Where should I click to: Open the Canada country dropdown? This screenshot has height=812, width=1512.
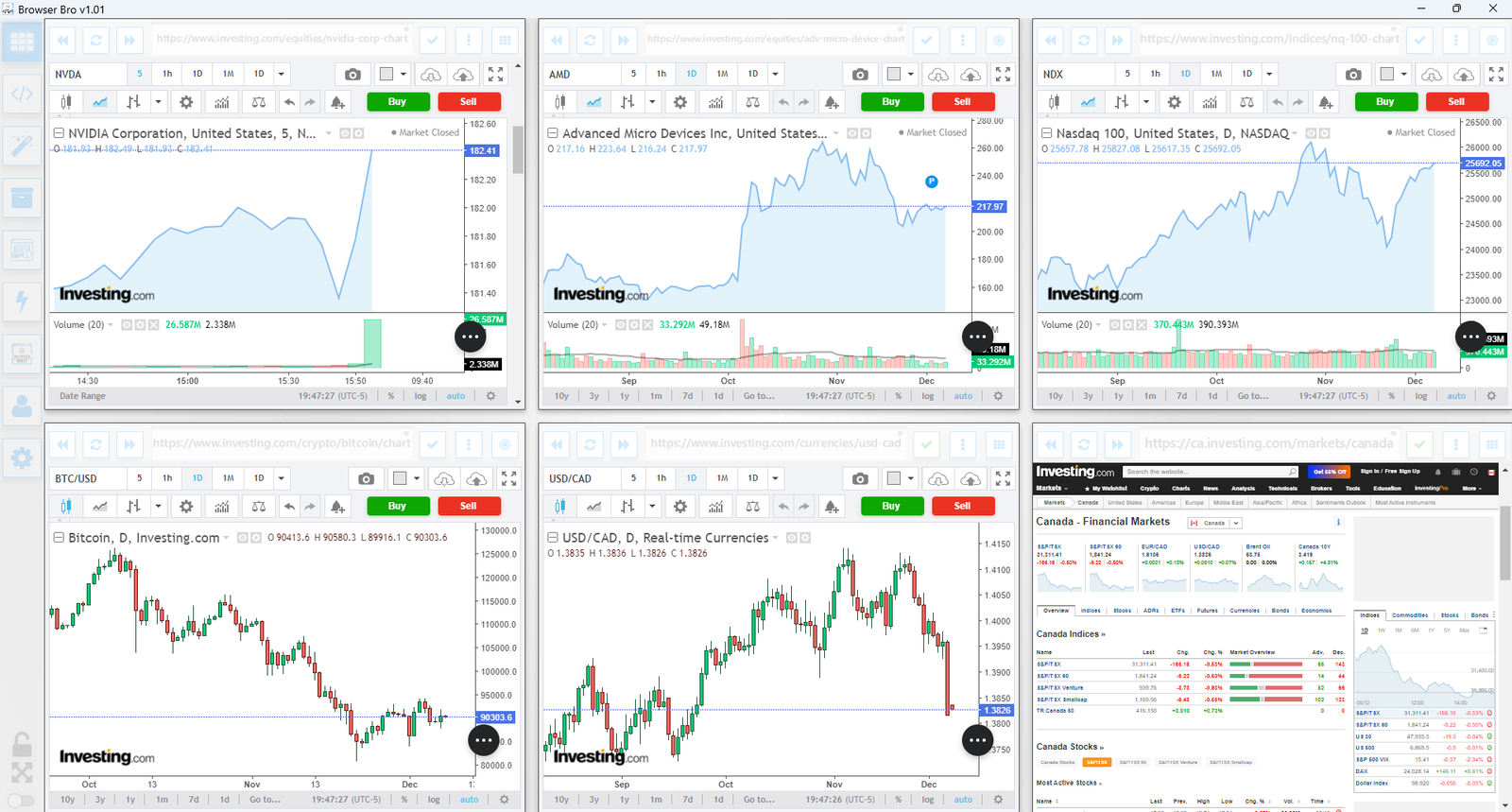(x=1215, y=523)
